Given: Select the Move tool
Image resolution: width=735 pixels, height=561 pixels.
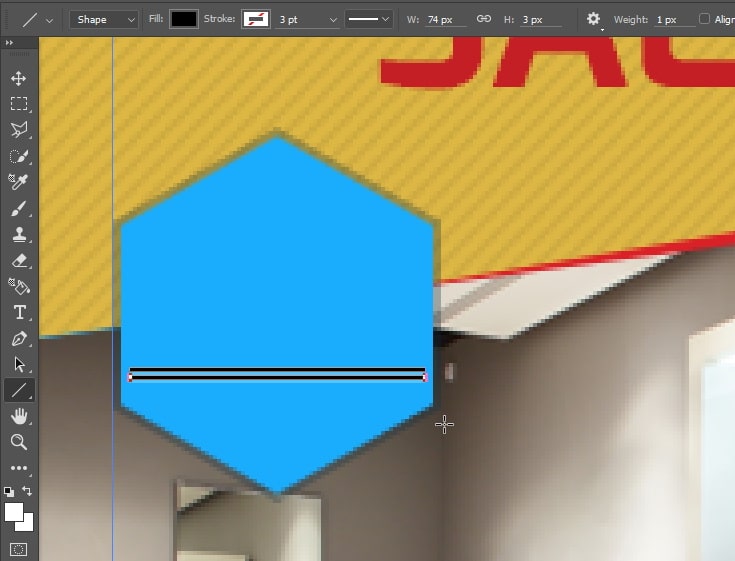Looking at the screenshot, I should (19, 78).
